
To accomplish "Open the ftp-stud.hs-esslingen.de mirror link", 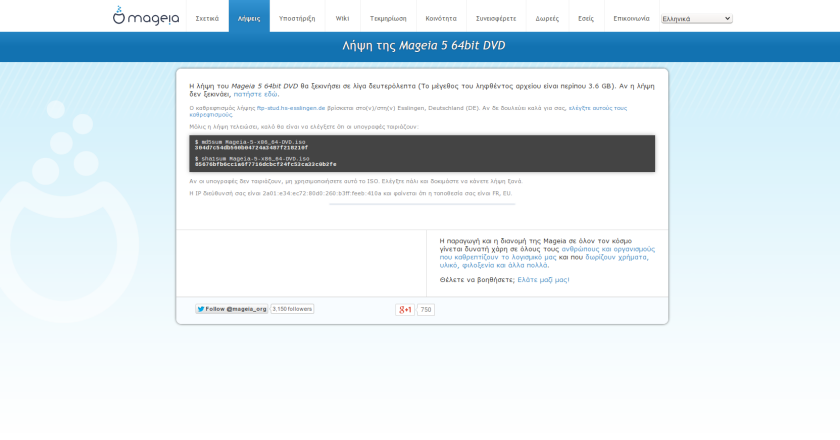I will pos(291,108).
